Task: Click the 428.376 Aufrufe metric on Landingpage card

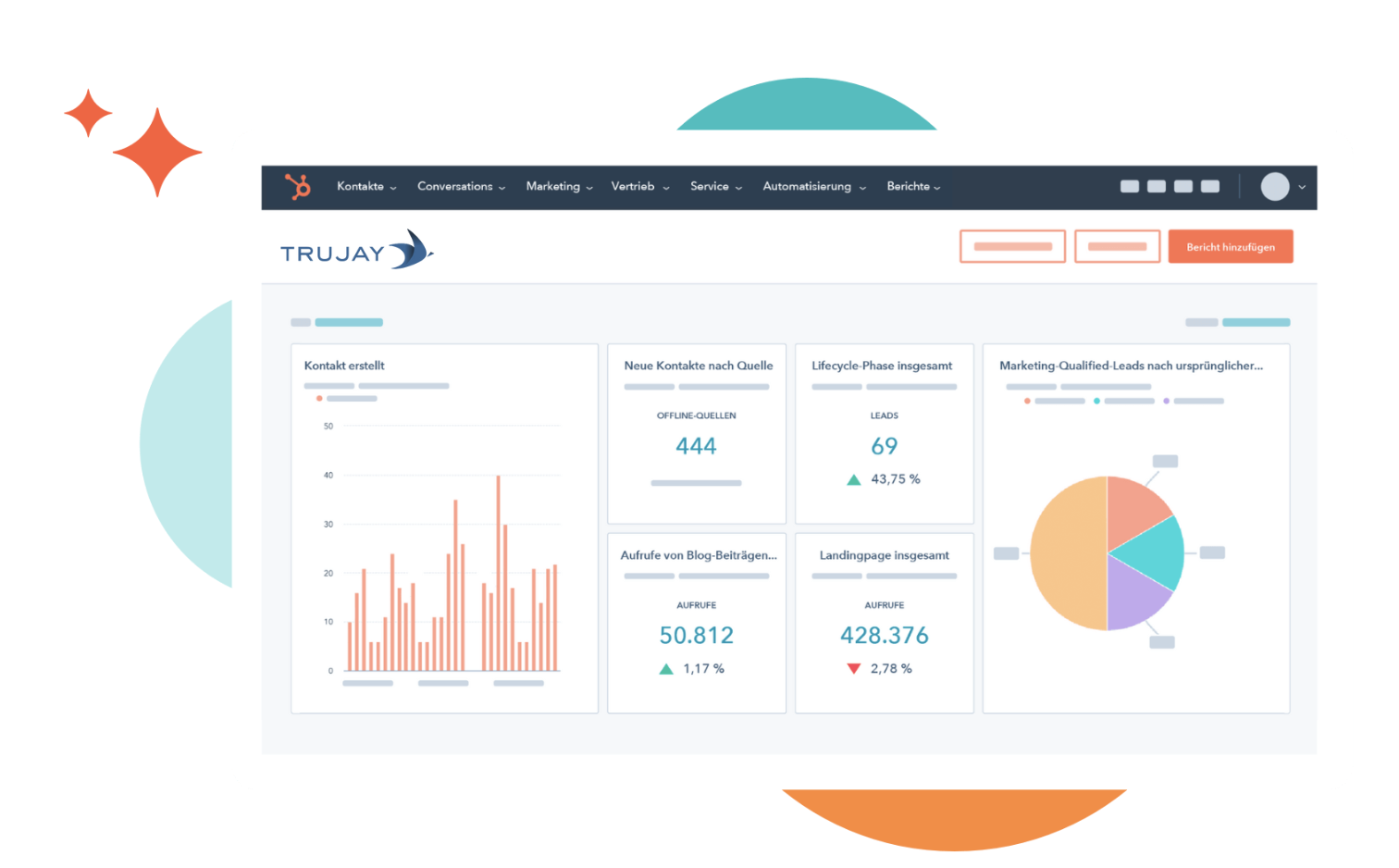Action: tap(884, 635)
